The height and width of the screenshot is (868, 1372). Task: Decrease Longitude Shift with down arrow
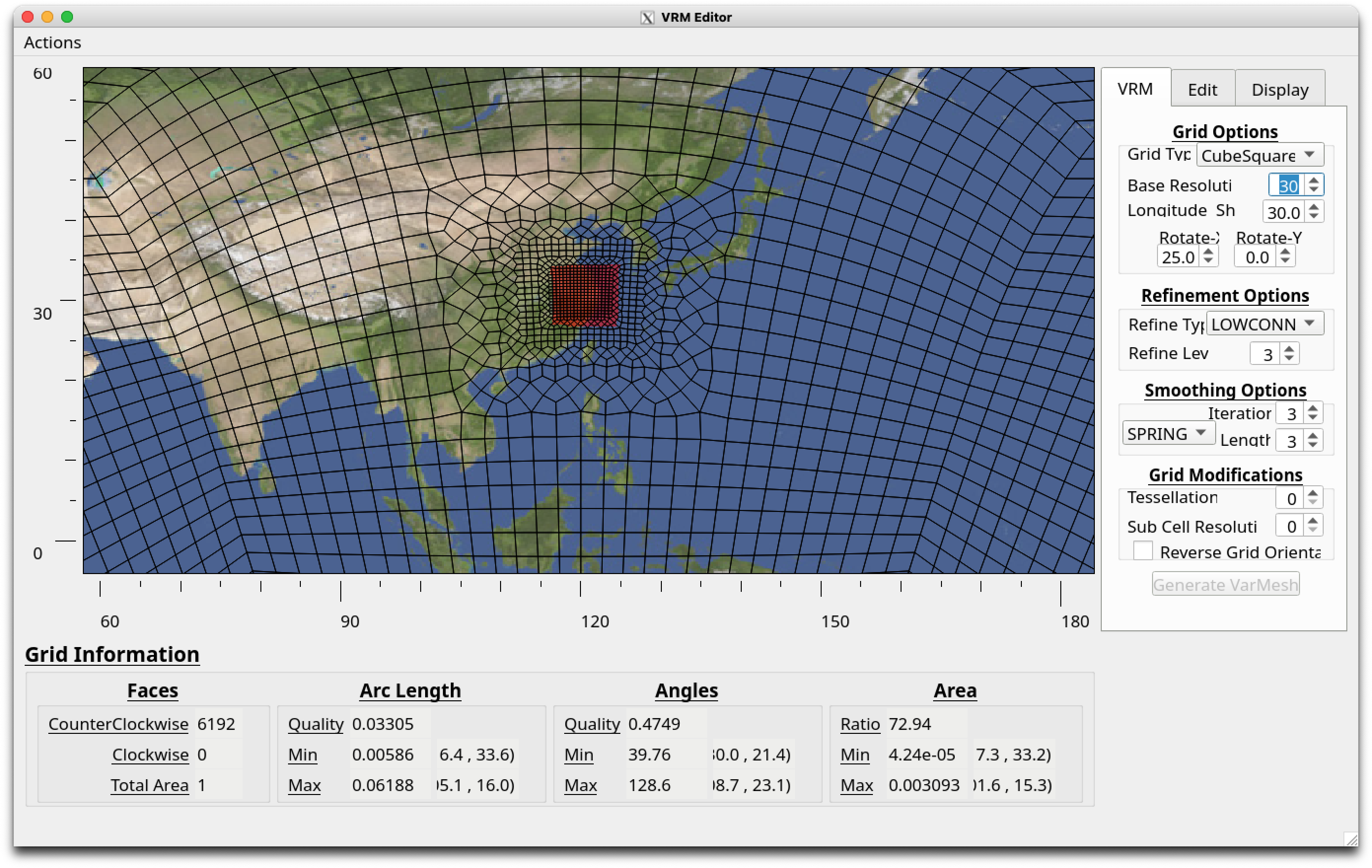[1313, 216]
